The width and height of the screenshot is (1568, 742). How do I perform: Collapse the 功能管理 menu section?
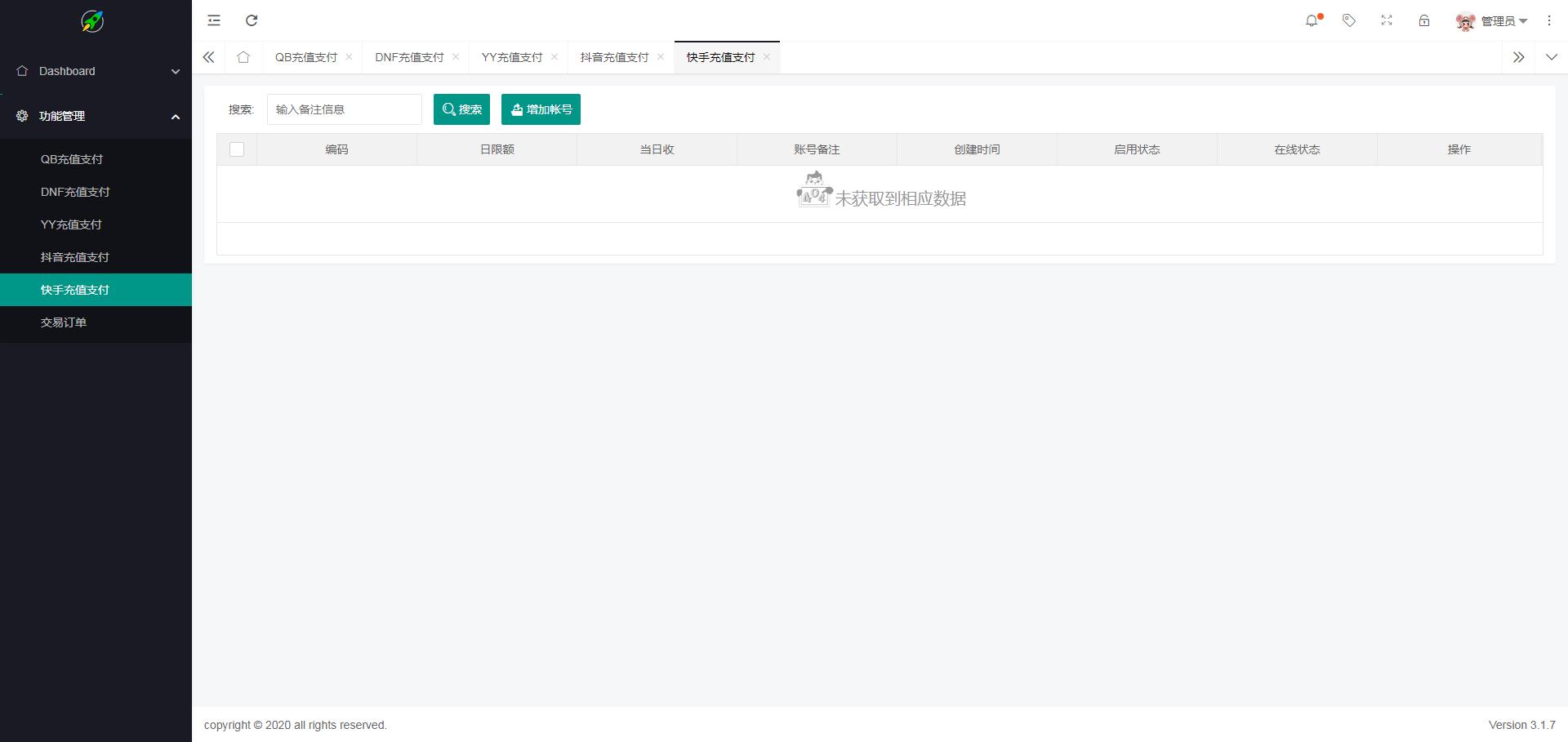[175, 117]
